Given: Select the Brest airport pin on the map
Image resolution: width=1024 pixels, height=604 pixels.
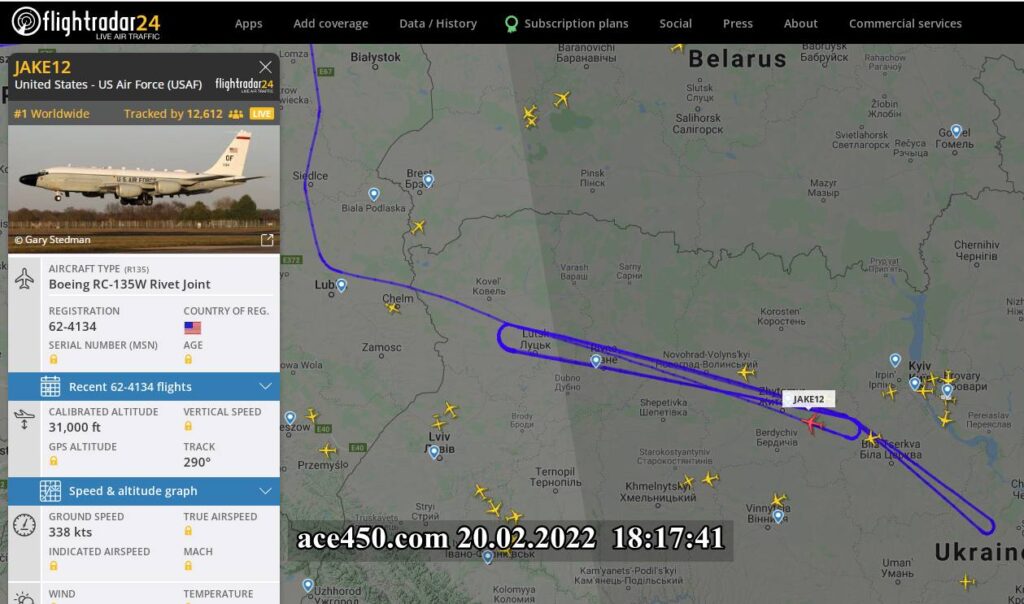Looking at the screenshot, I should 428,180.
